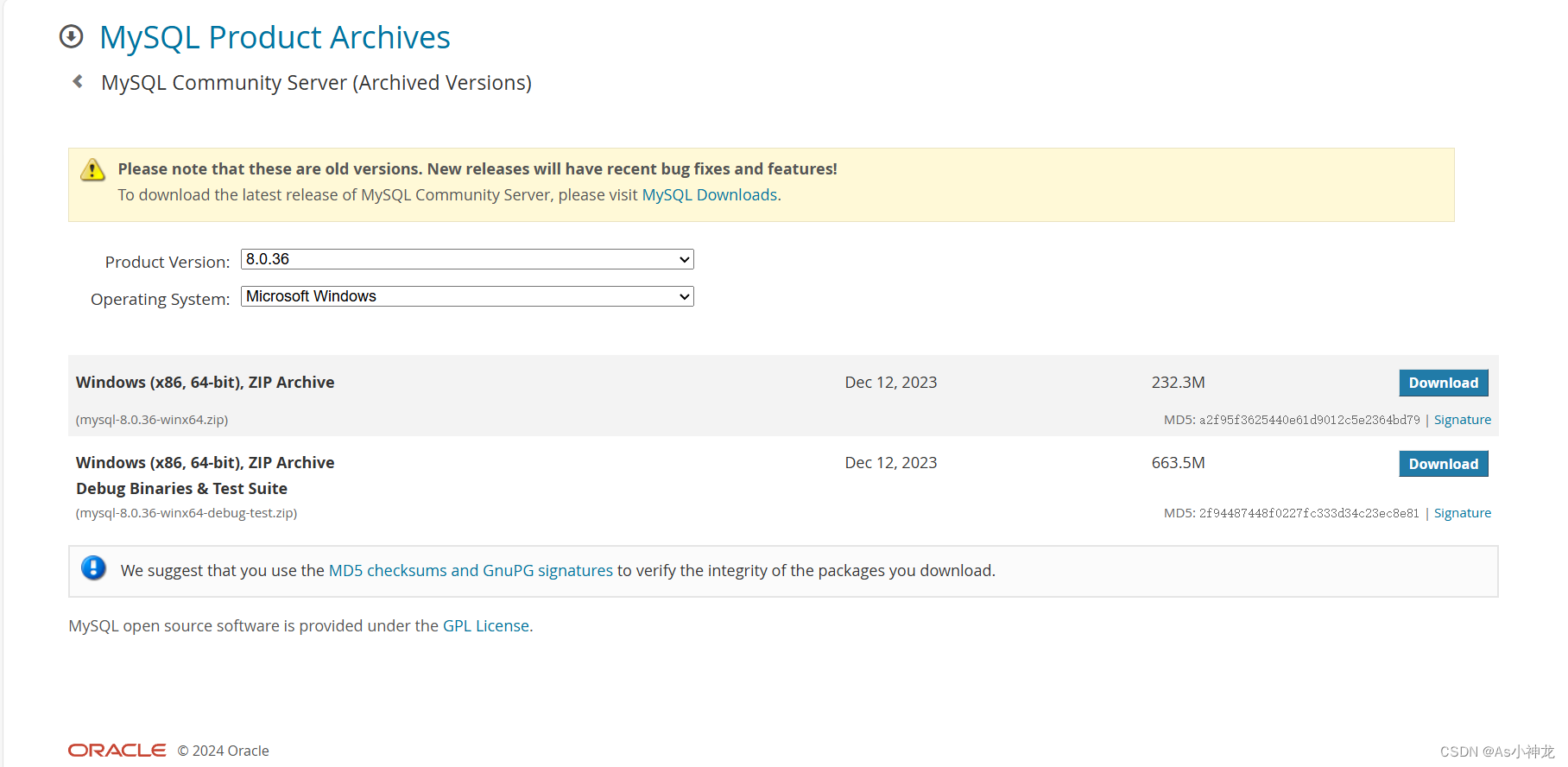
Task: Click the Oracle logo in footer
Action: [117, 750]
